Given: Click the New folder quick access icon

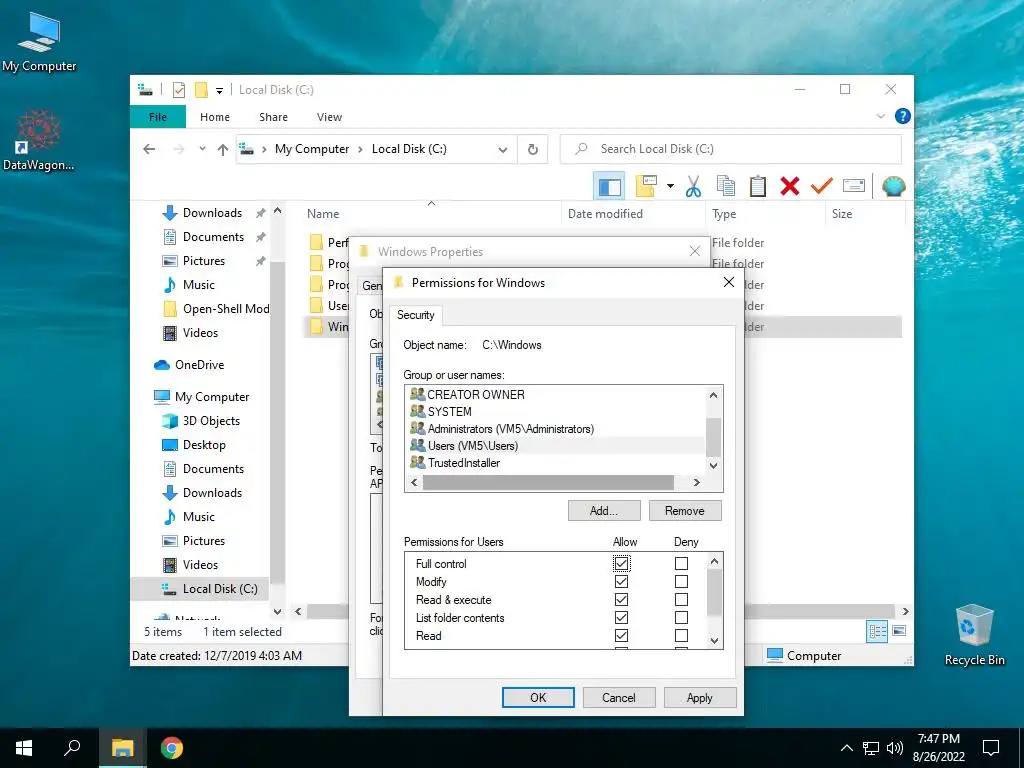Looking at the screenshot, I should tap(201, 90).
